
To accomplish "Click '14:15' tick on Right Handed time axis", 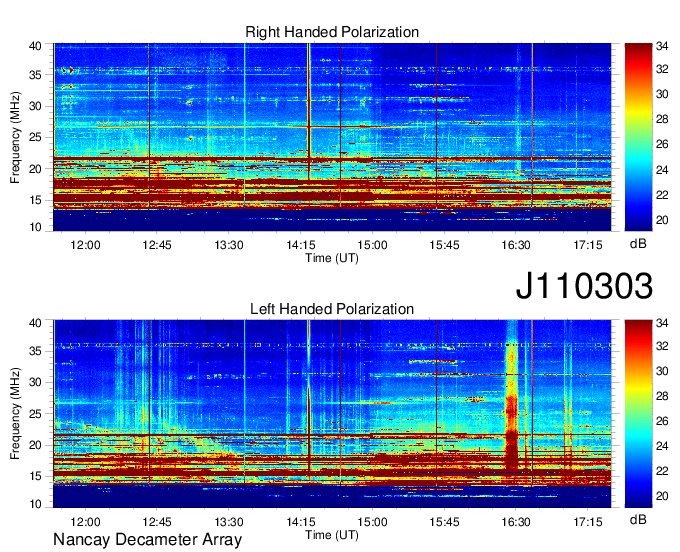I will 301,245.
